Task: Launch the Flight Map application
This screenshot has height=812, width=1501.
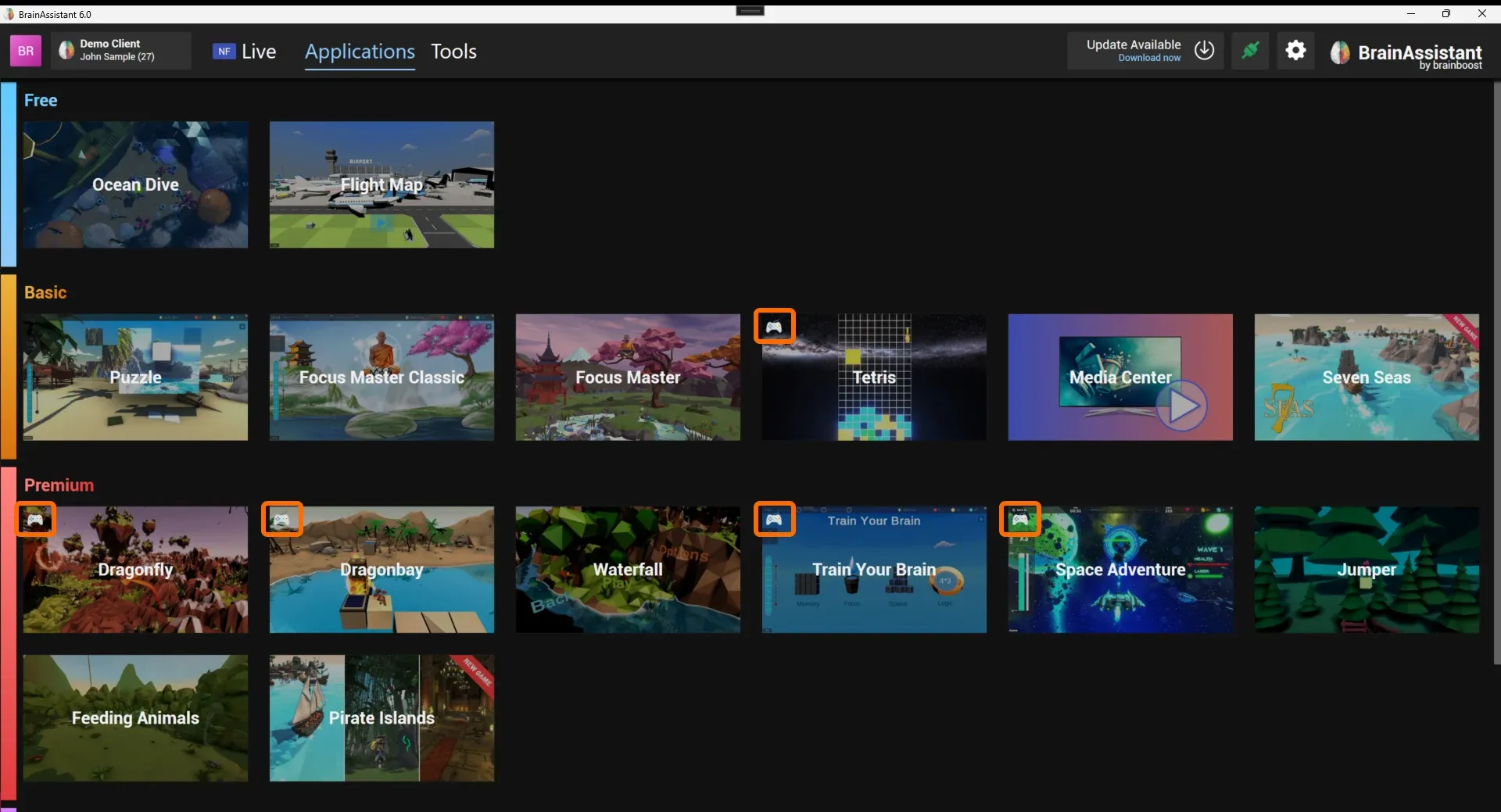Action: [382, 184]
